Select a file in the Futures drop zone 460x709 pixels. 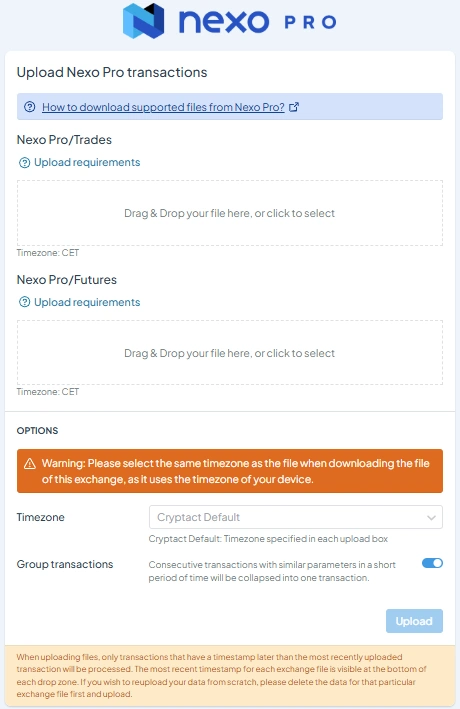point(230,353)
